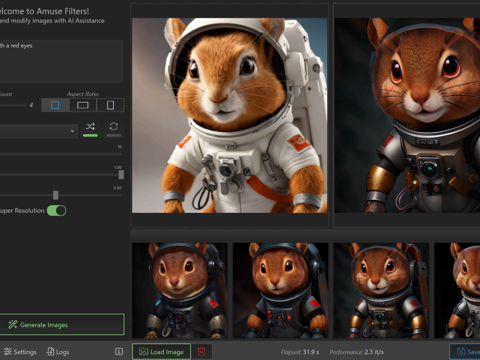This screenshot has height=360, width=480.
Task: Select the first generated thumbnail in bottom row
Action: 180,290
